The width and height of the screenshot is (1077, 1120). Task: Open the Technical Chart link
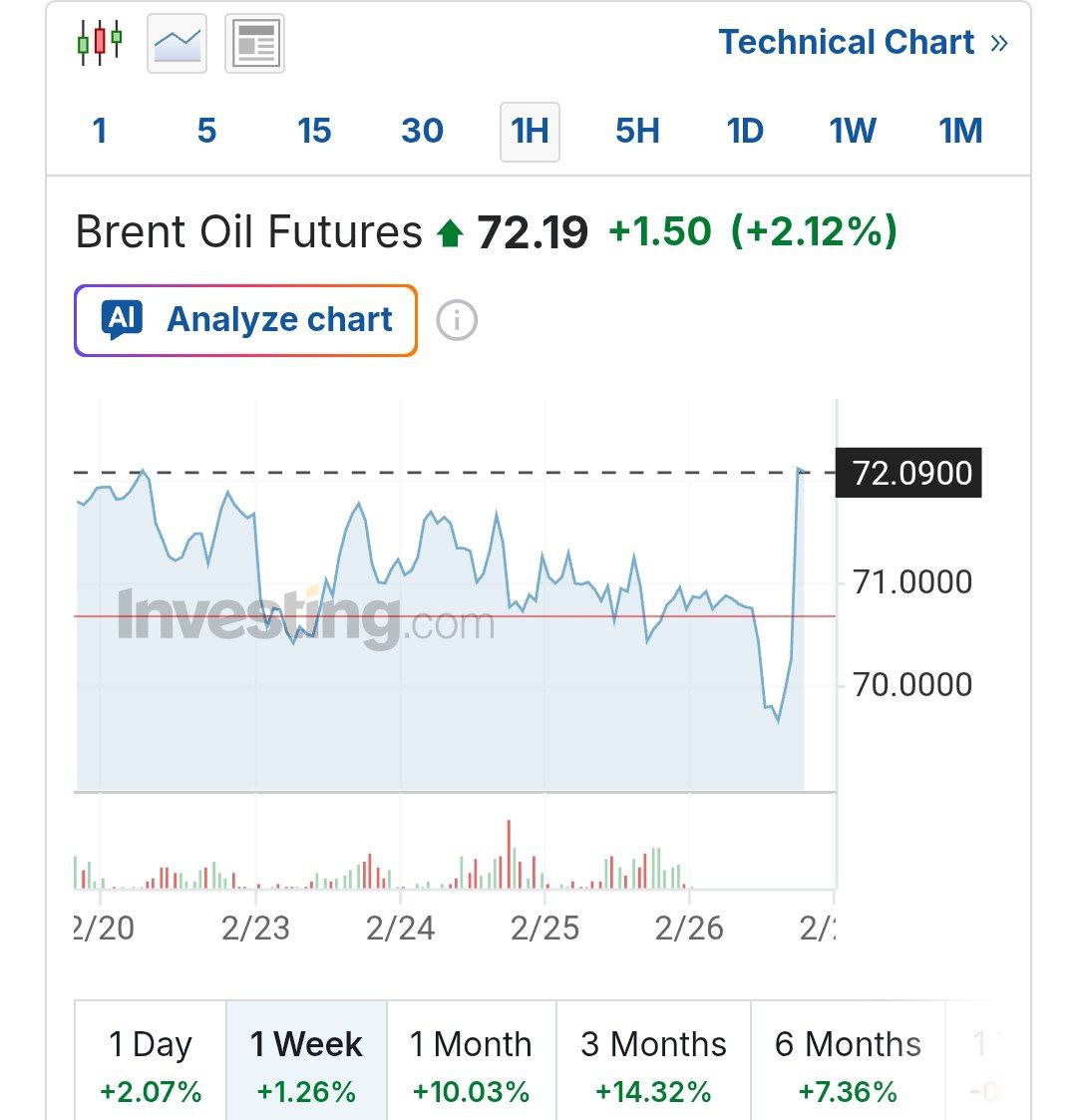846,43
